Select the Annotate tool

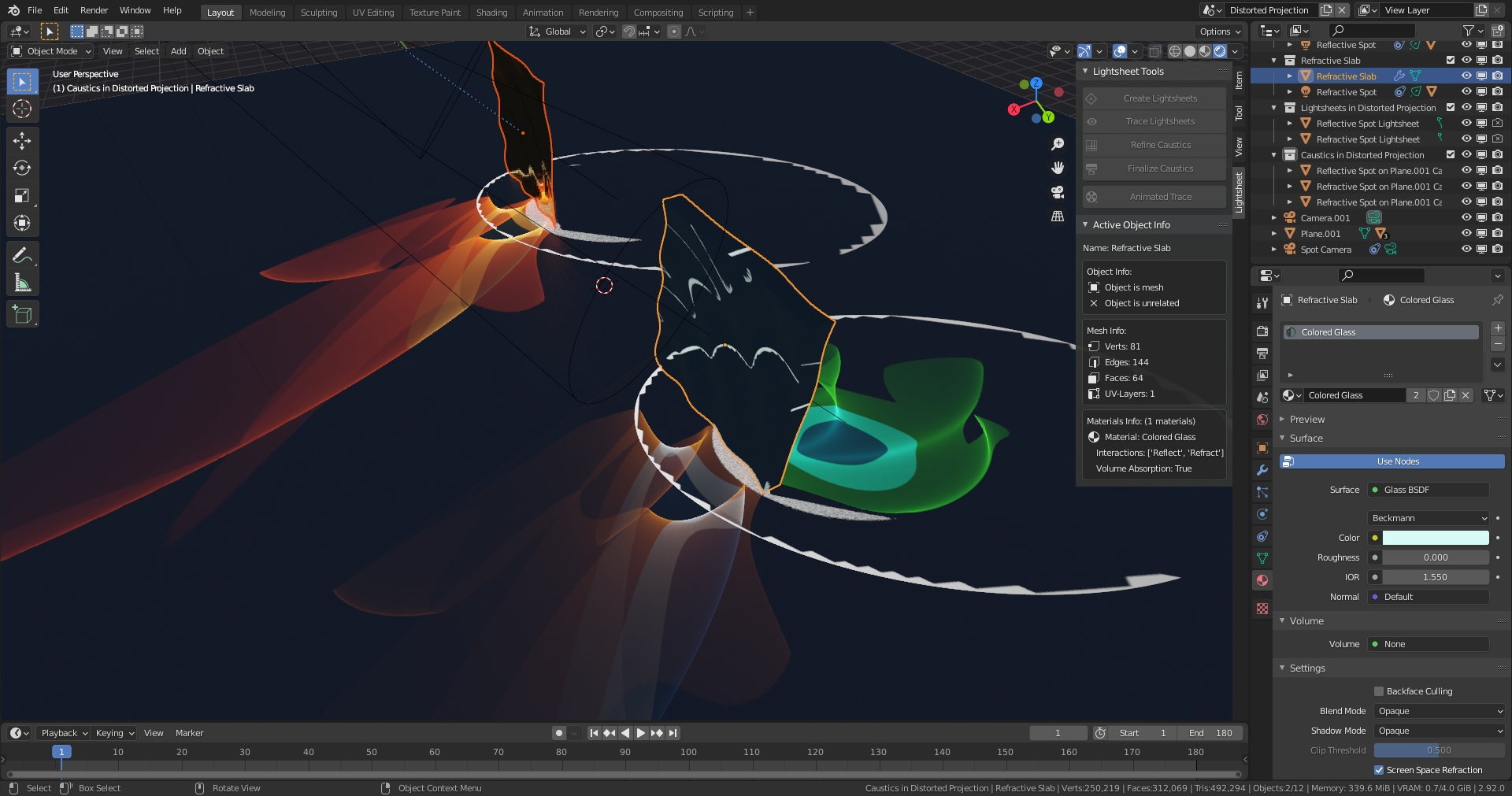22,255
